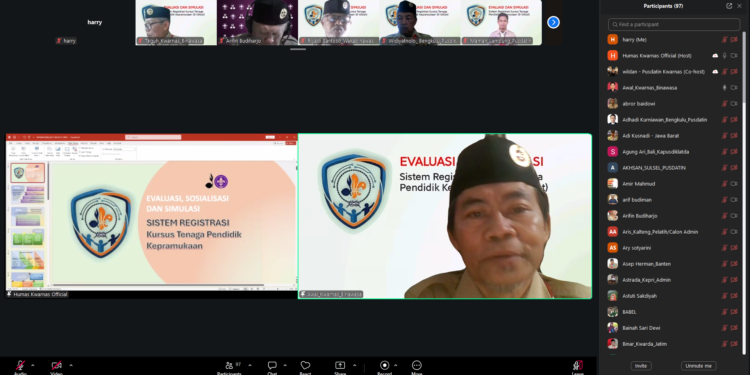Click camera icon of abror baidowi

[734, 104]
